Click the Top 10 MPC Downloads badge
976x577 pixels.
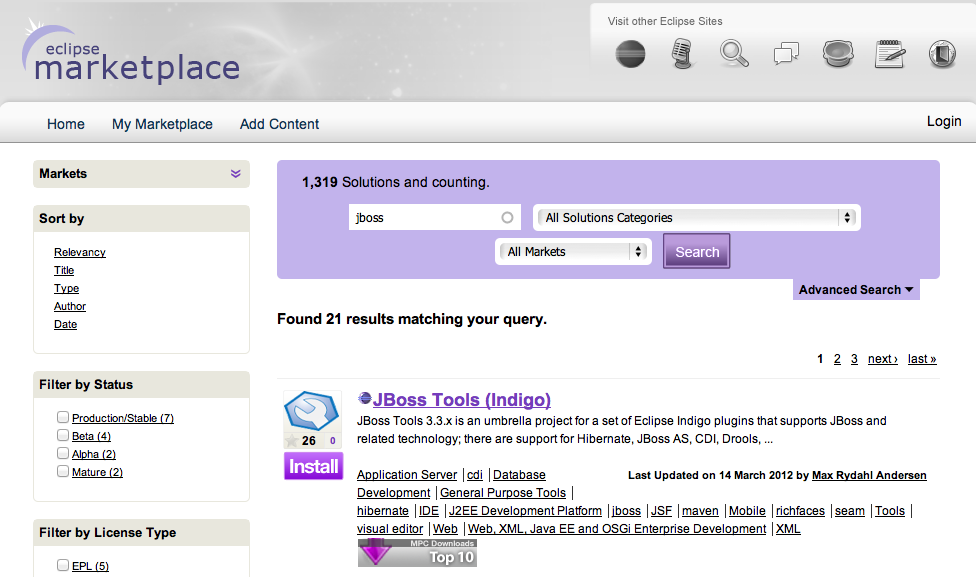coord(417,553)
